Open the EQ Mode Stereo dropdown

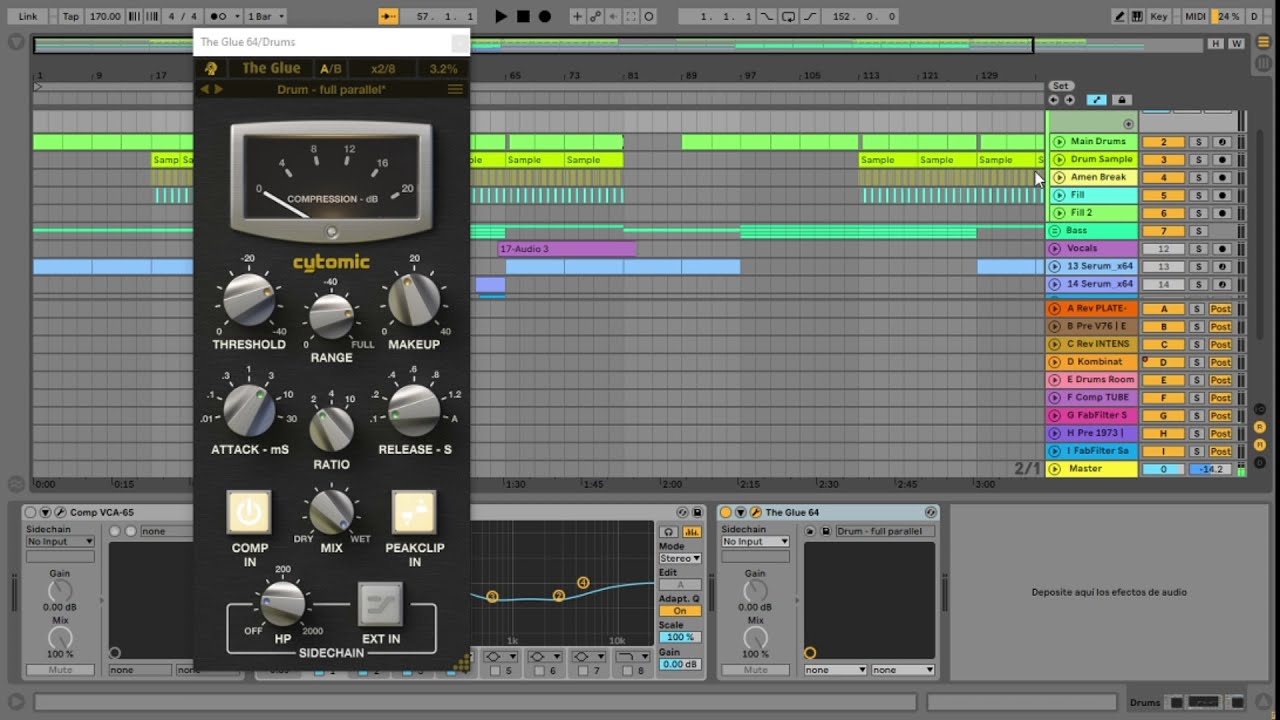tap(680, 559)
